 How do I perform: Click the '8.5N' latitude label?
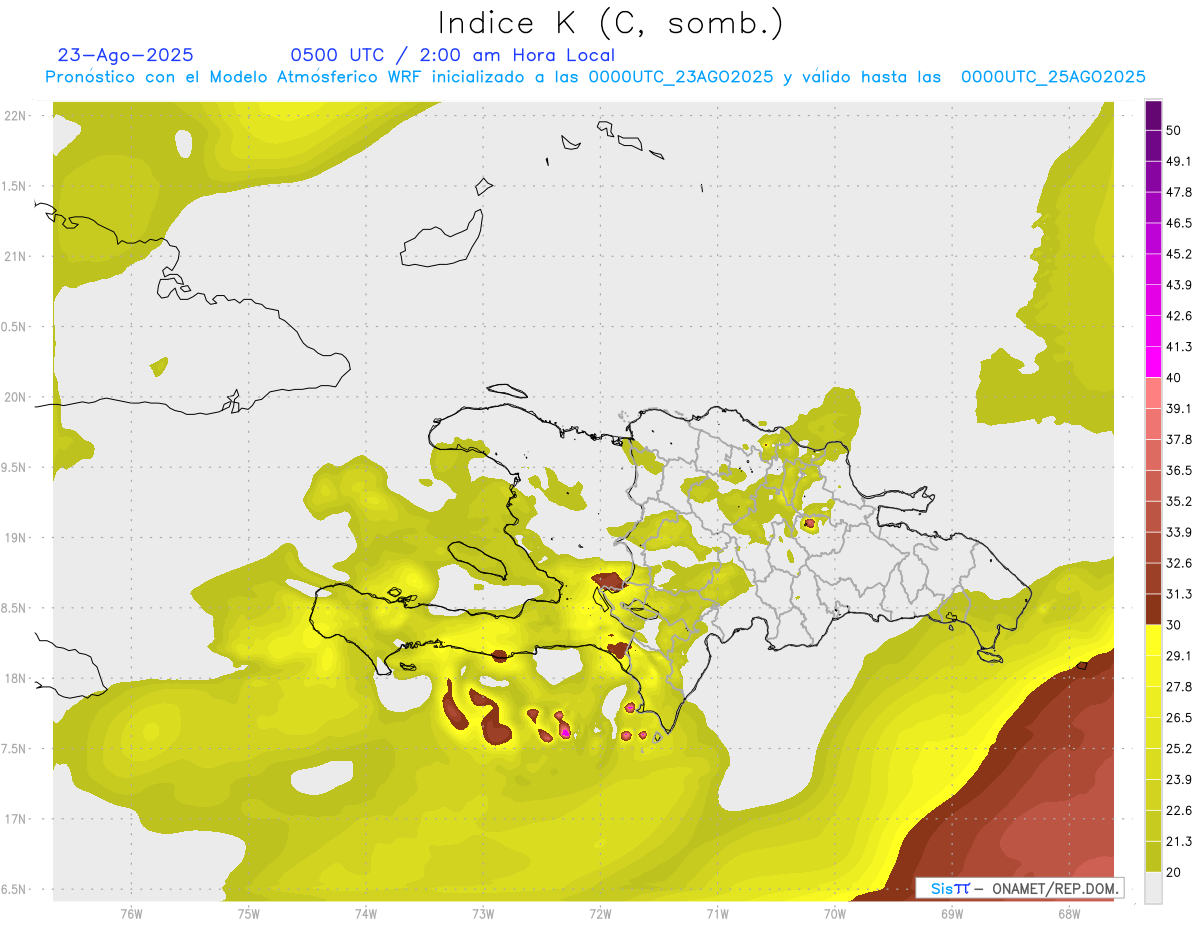(x=15, y=608)
